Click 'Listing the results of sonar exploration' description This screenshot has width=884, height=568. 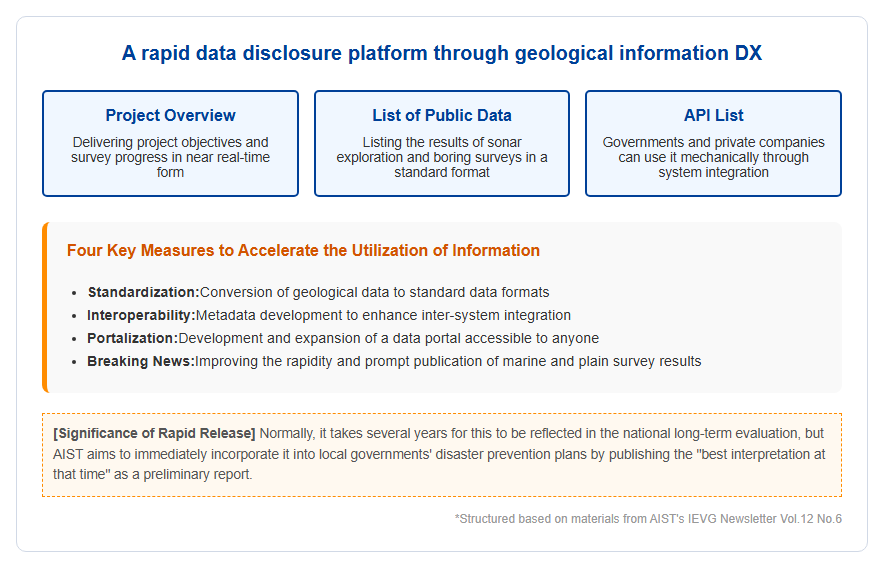coord(442,157)
